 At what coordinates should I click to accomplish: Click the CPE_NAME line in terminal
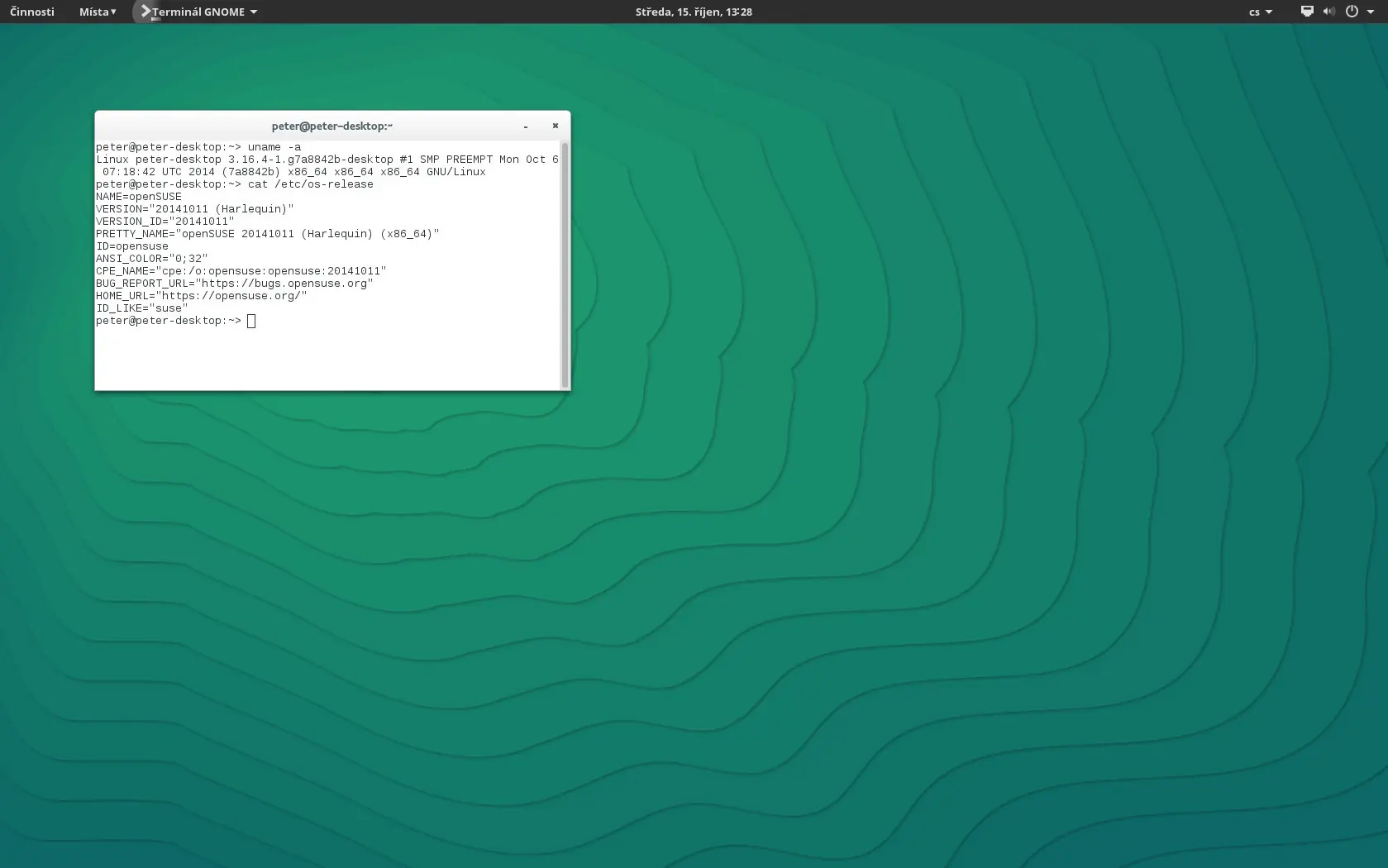click(x=241, y=271)
